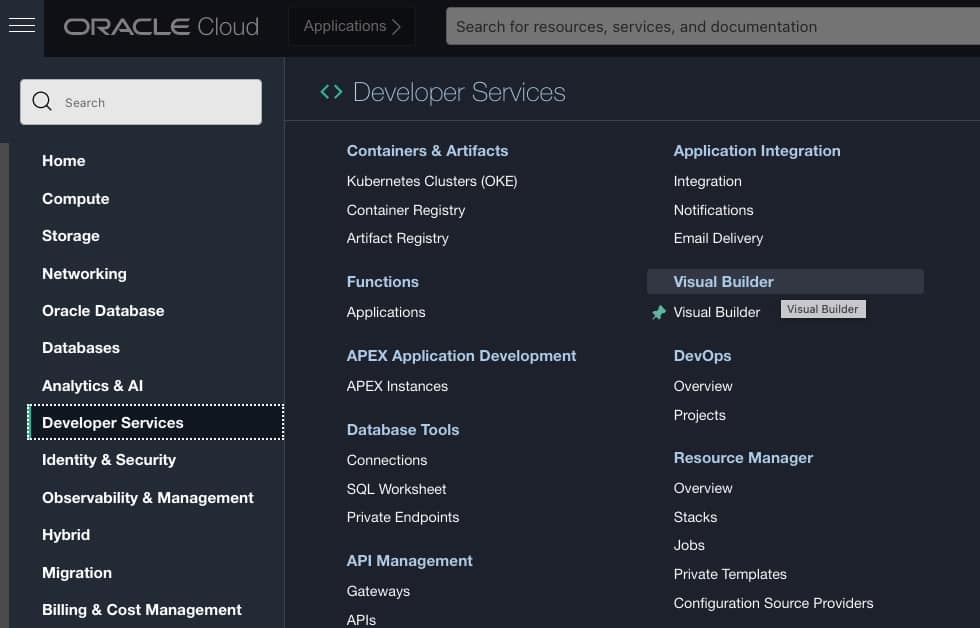The height and width of the screenshot is (628, 980).
Task: Click the code brackets icon beside Developer Services
Action: click(330, 91)
